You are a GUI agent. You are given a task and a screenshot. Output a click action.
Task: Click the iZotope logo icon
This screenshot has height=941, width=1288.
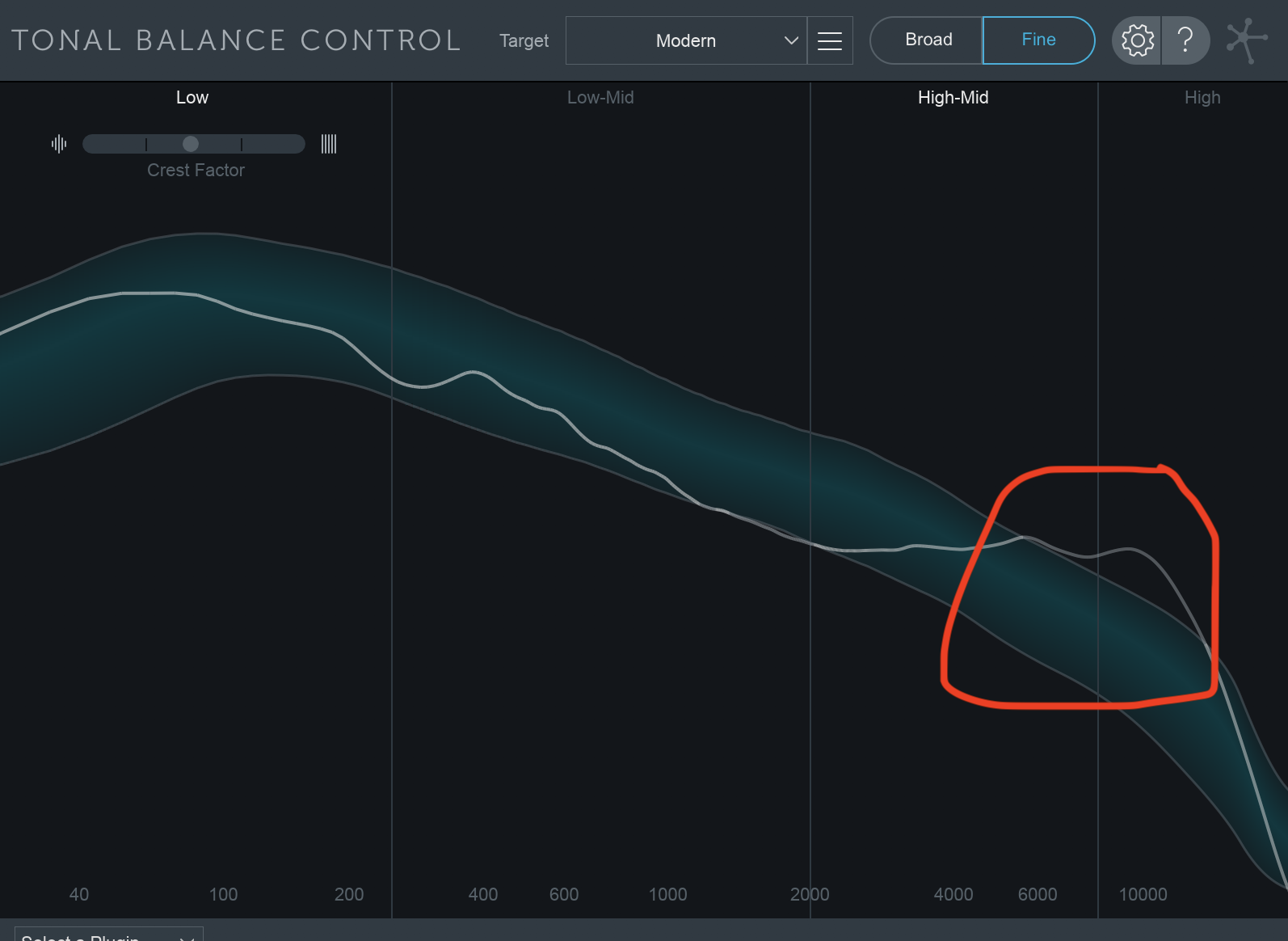1246,40
